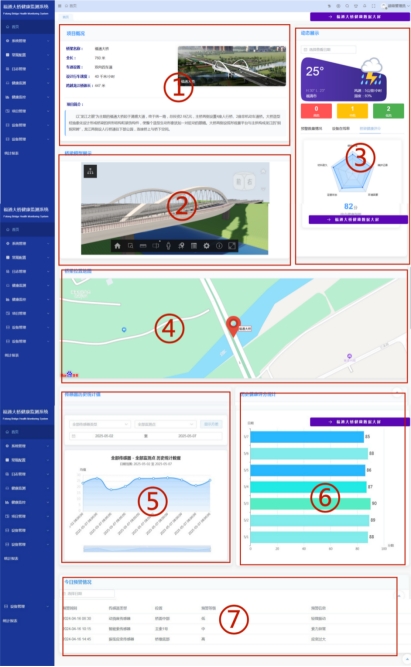The width and height of the screenshot is (411, 667).
Task: Toggle fullscreen icon at viewer toolbar end
Action: tap(232, 246)
